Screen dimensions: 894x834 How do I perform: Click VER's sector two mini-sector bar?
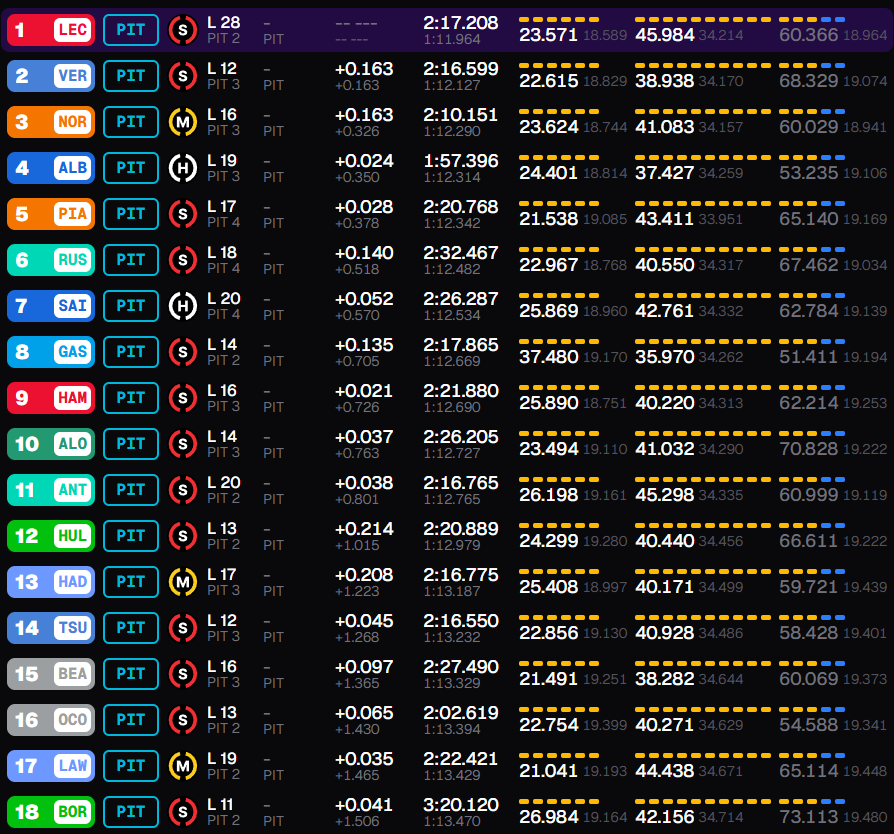tap(703, 66)
